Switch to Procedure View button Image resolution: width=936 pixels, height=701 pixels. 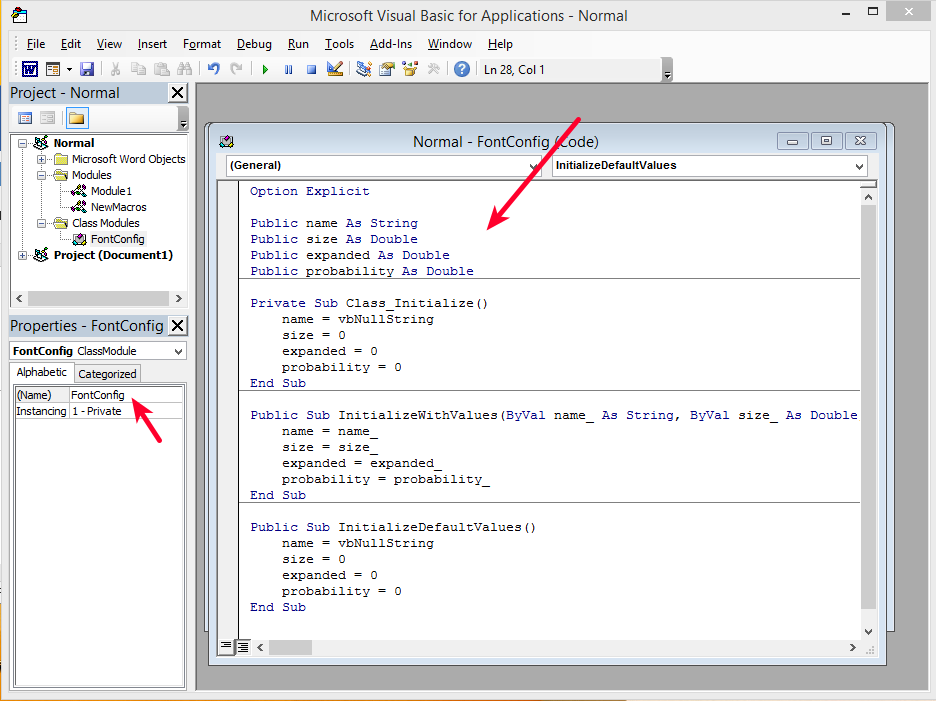[x=226, y=647]
